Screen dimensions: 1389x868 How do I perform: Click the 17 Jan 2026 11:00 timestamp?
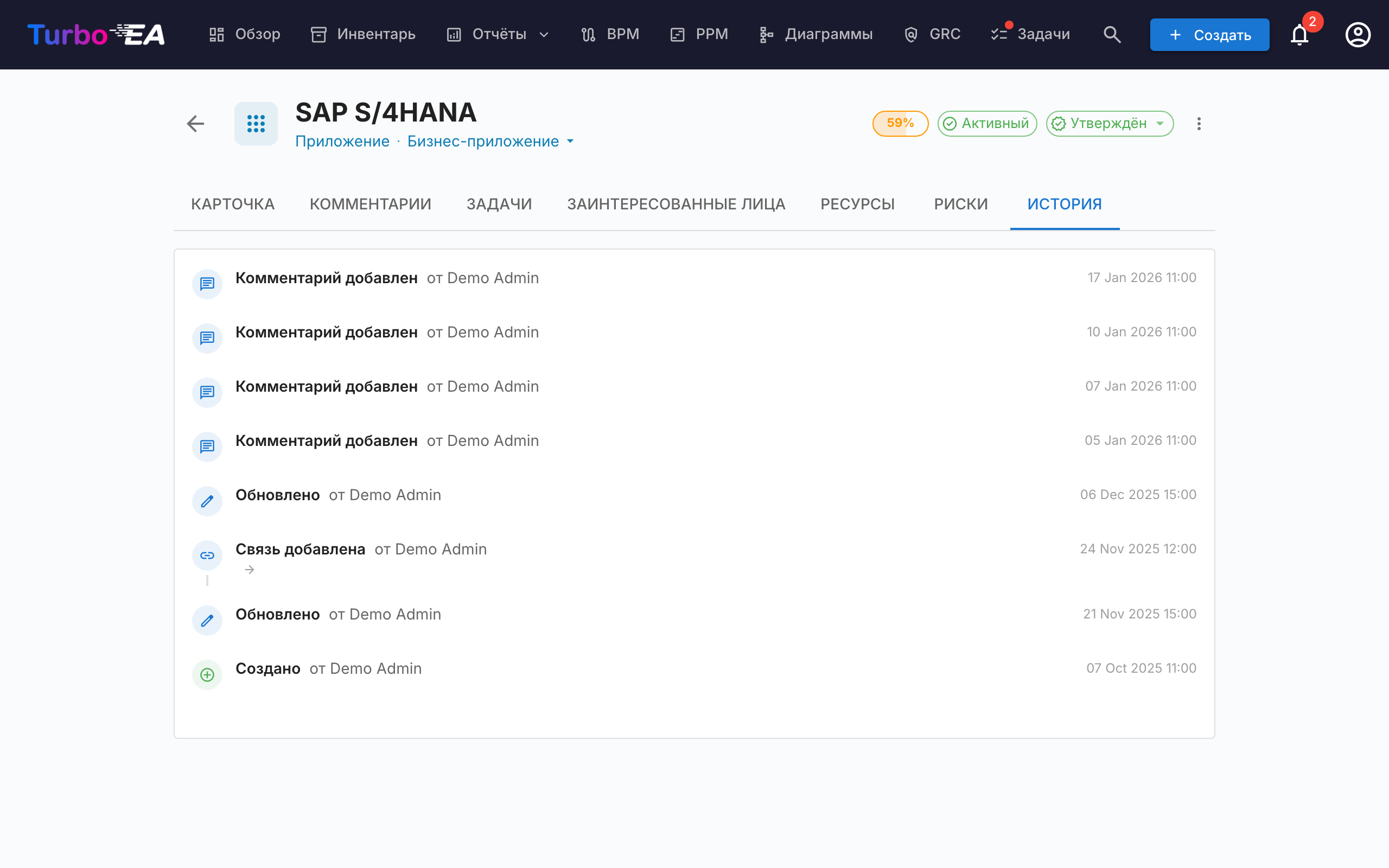point(1142,278)
